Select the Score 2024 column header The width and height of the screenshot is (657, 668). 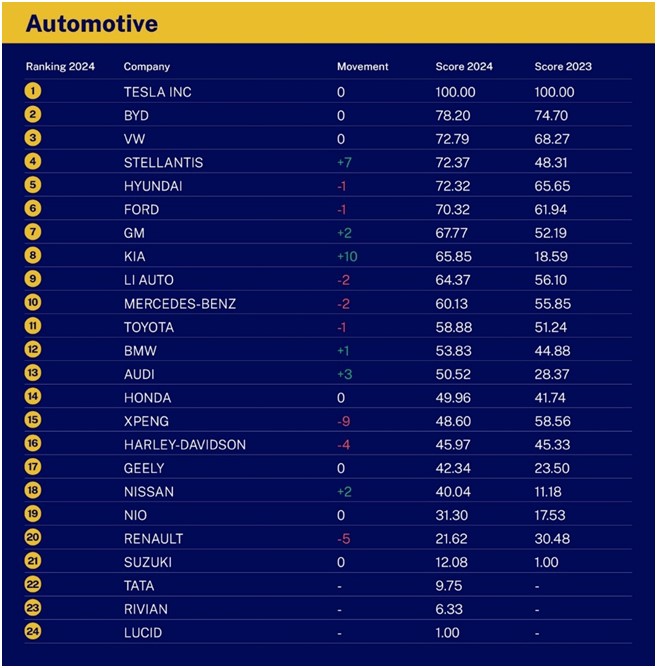(x=464, y=66)
